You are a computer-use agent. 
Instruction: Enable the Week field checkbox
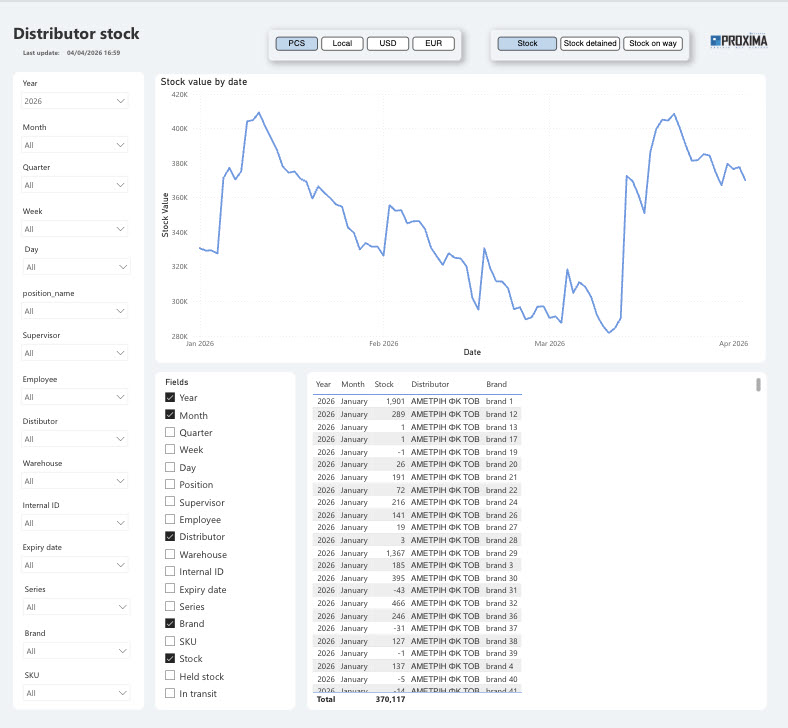[x=170, y=449]
